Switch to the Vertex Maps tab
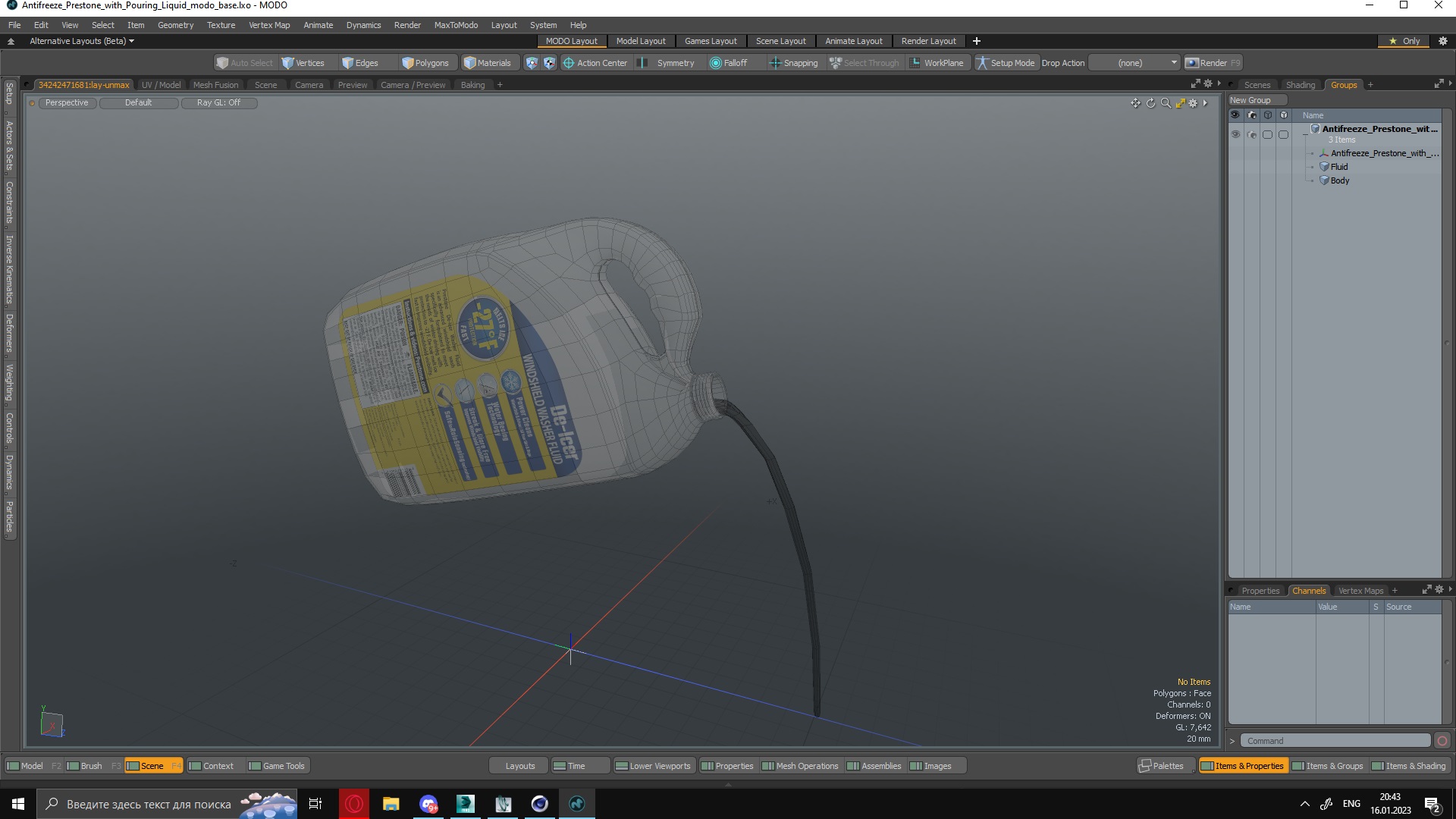1456x819 pixels. click(1360, 591)
